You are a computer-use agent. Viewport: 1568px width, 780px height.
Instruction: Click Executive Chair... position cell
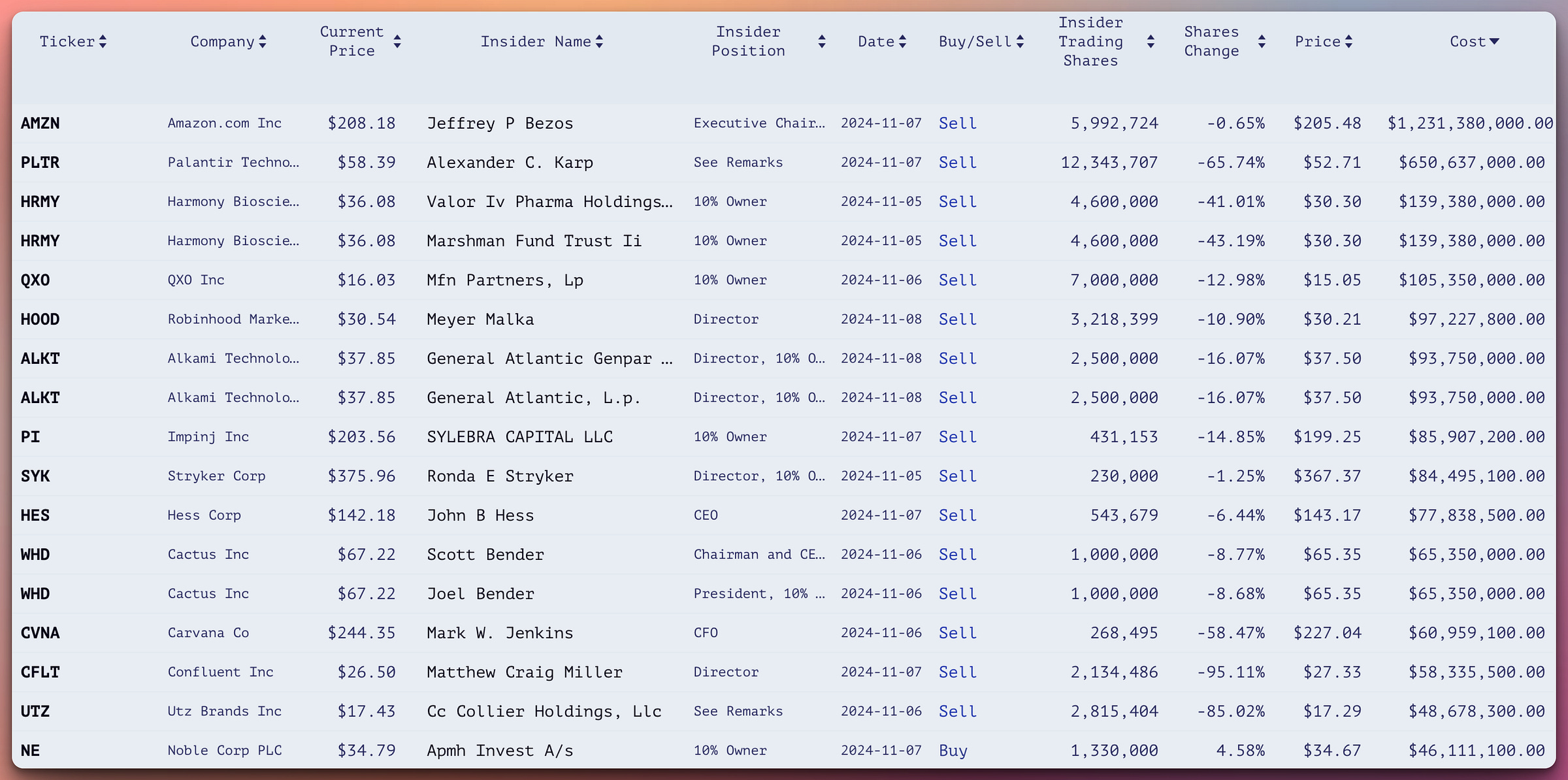coord(759,123)
